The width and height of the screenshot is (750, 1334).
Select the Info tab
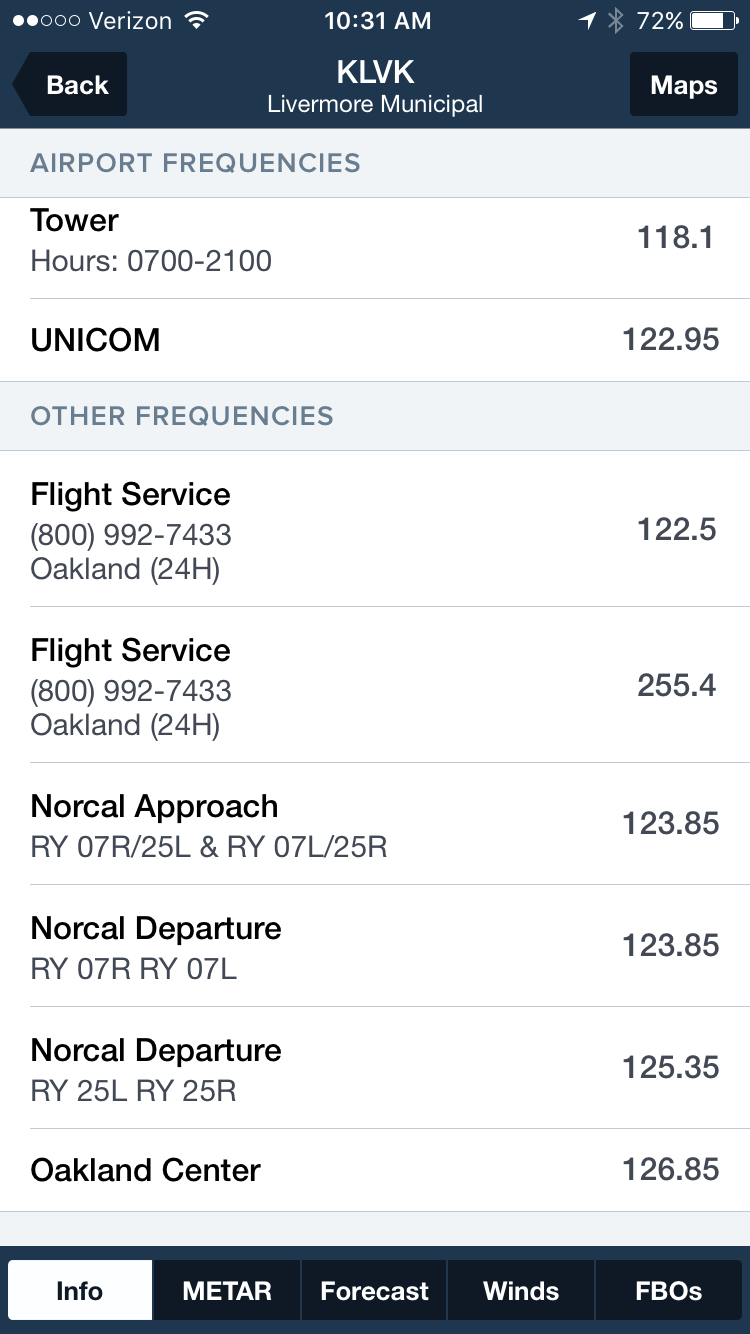coord(80,1290)
